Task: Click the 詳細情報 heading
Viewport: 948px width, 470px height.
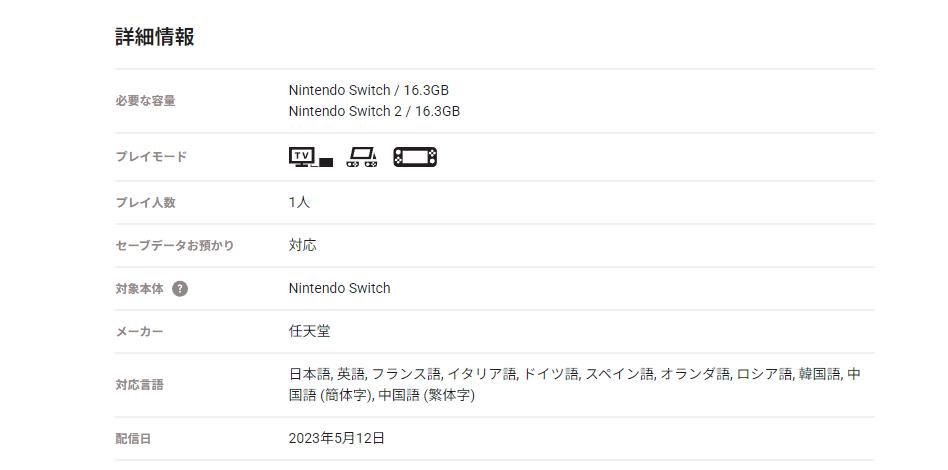Action: [x=155, y=37]
